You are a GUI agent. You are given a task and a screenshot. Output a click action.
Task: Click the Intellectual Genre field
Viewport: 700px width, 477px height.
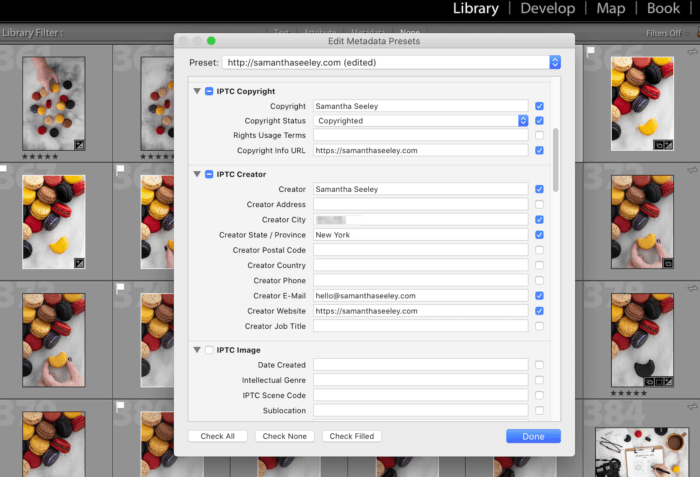point(421,380)
